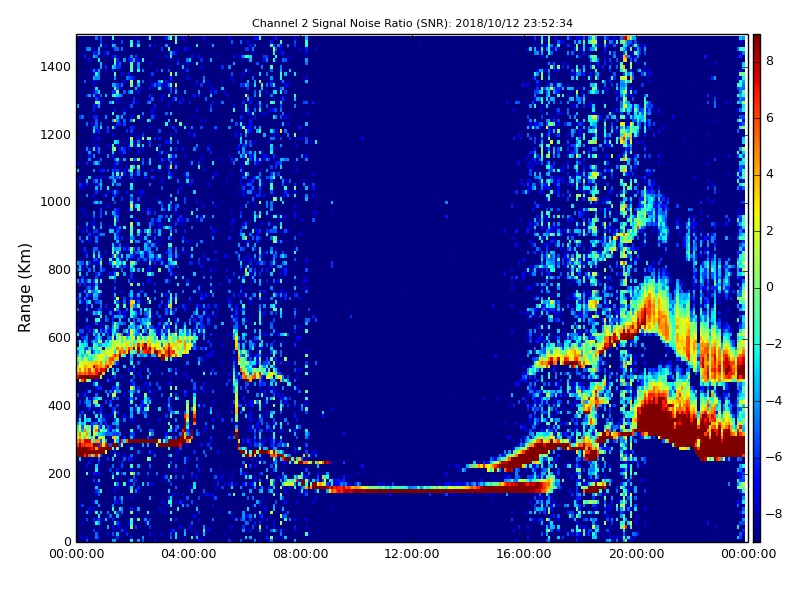The height and width of the screenshot is (600, 800).
Task: Click the 04:00:00 time axis label
Action: 189,554
